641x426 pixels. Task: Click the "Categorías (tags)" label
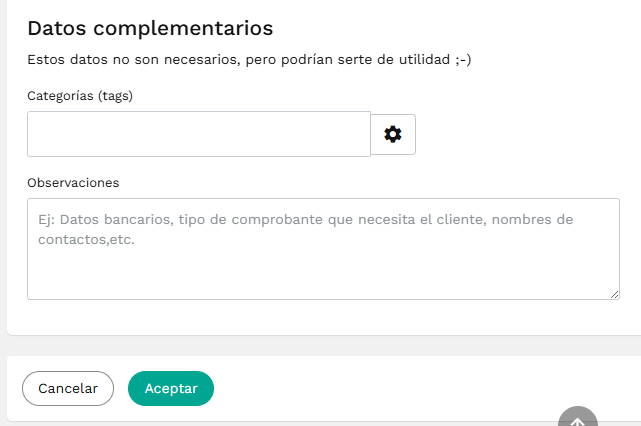pos(80,96)
